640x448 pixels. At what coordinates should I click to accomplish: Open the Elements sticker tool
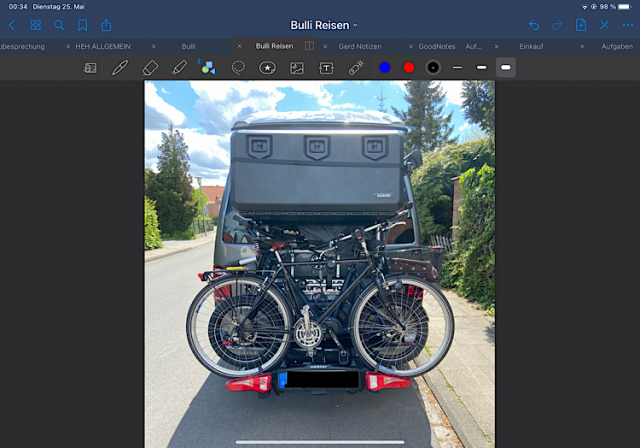click(x=267, y=67)
